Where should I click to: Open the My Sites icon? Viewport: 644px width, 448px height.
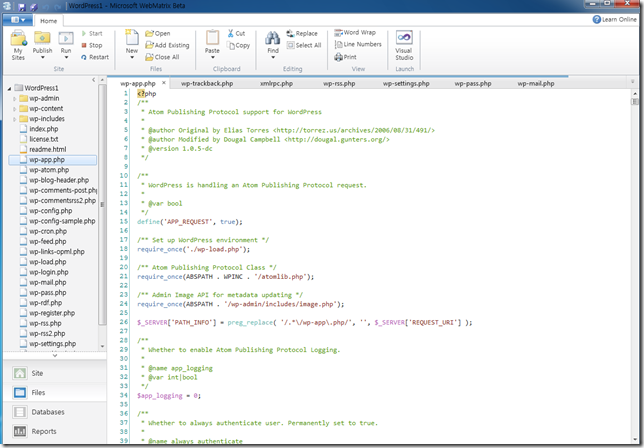pos(18,39)
